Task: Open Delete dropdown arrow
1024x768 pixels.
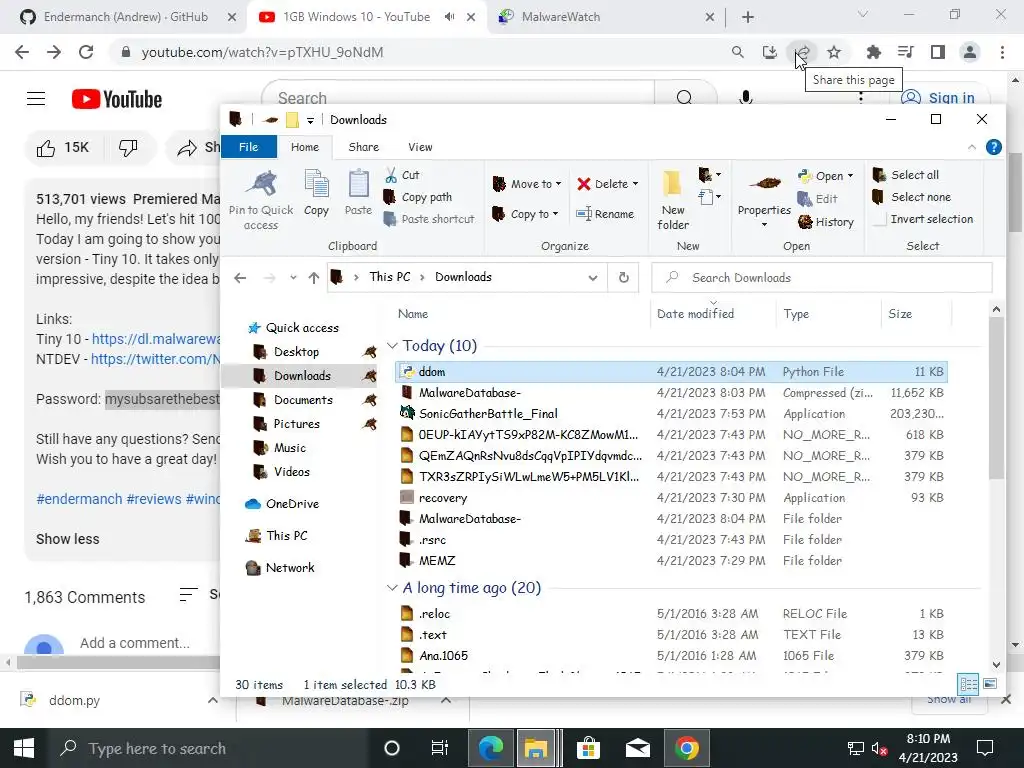Action: click(x=635, y=184)
